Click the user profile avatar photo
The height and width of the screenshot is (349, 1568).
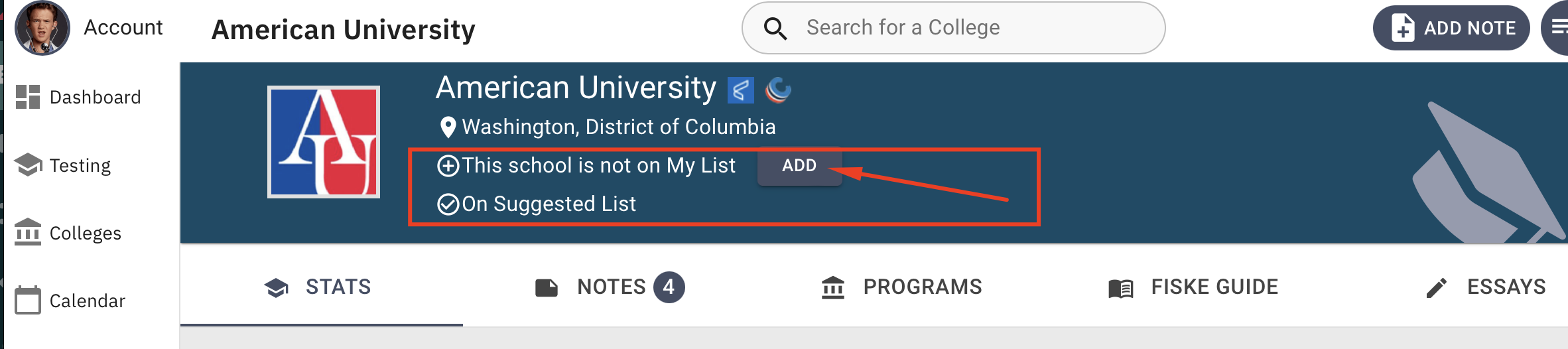[x=42, y=28]
